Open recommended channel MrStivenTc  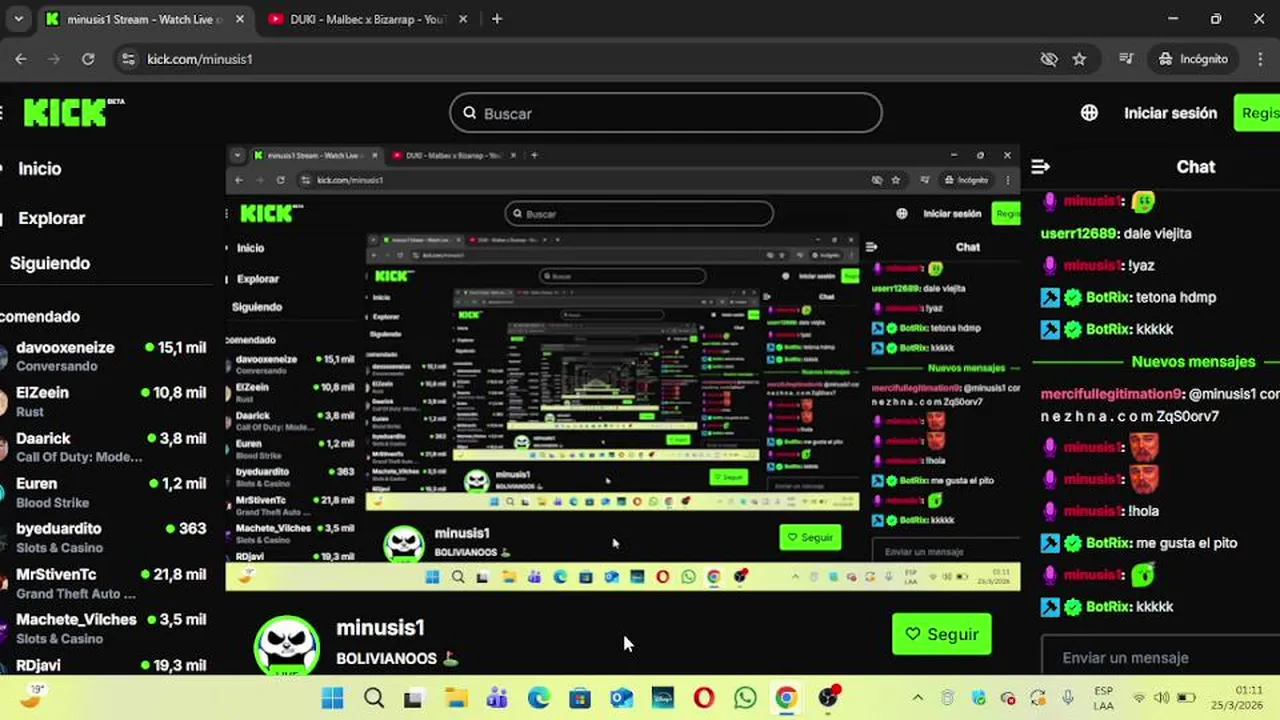point(104,583)
